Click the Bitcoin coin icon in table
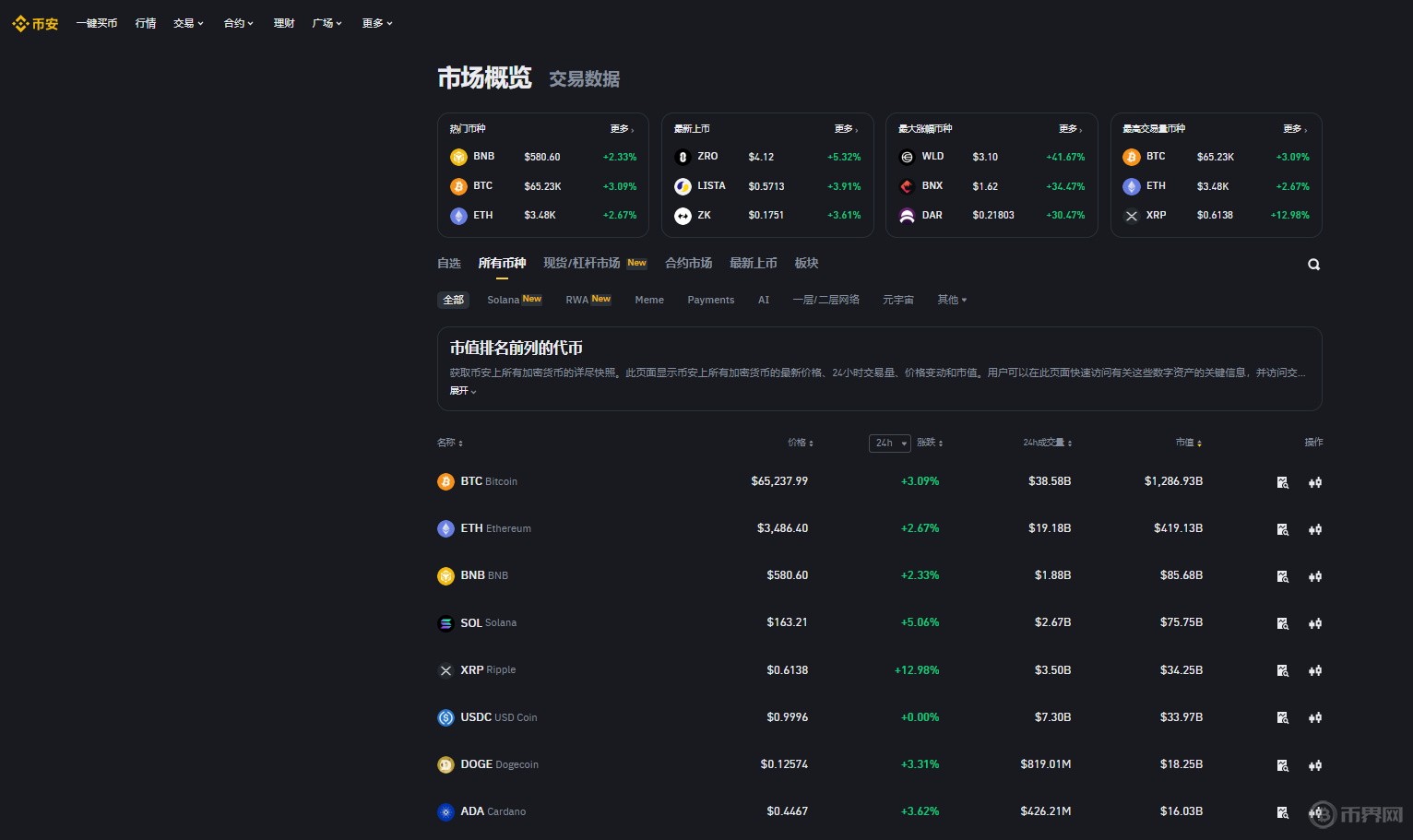This screenshot has width=1413, height=840. (445, 481)
